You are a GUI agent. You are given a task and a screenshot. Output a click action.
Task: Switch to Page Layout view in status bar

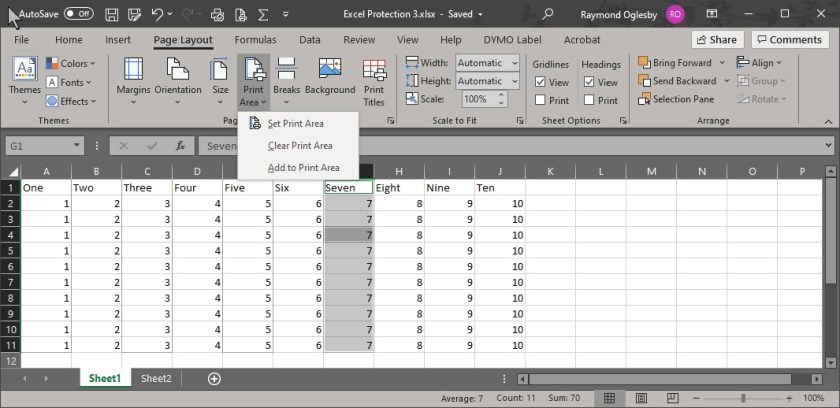[641, 398]
